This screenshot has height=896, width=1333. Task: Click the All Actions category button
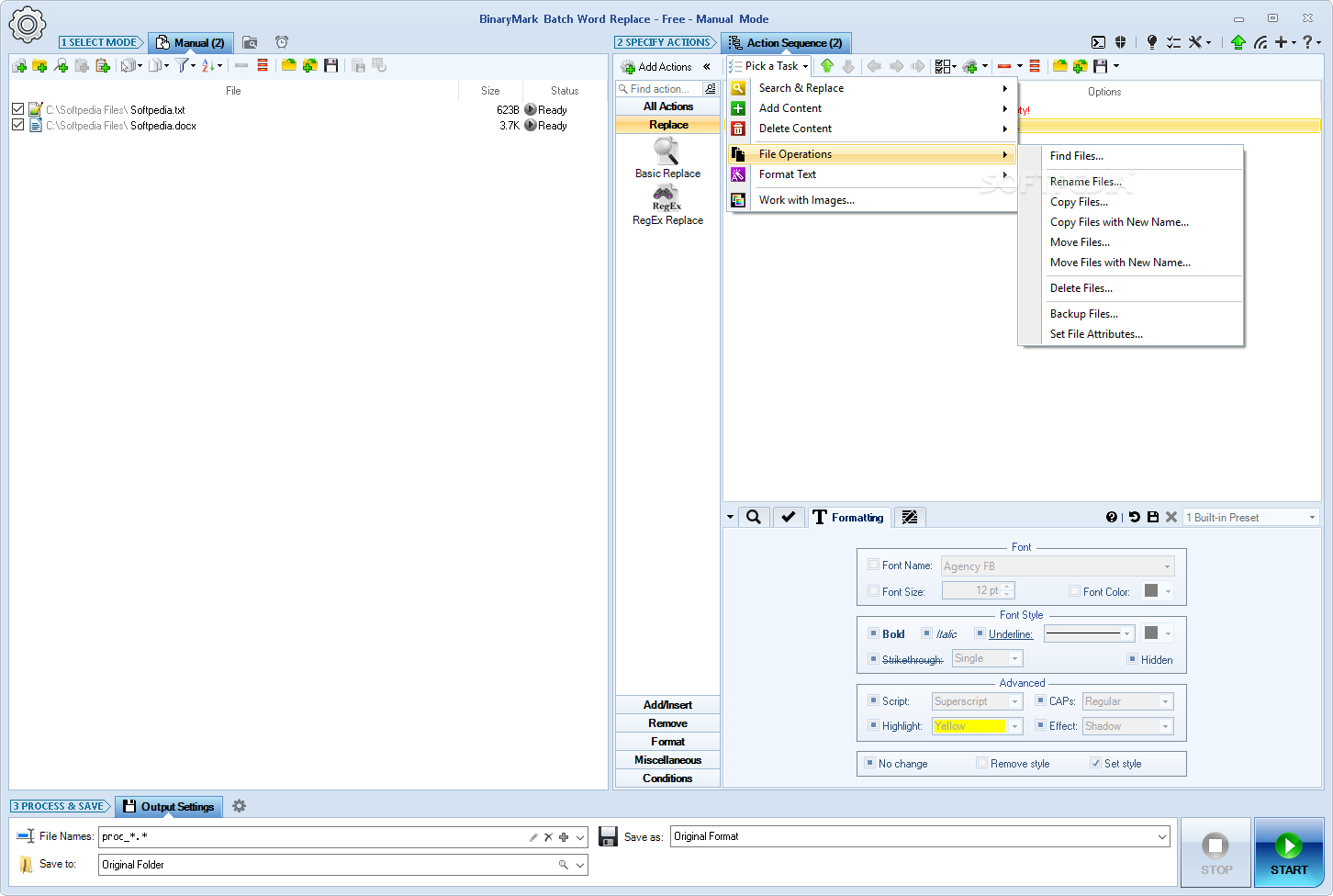(667, 106)
